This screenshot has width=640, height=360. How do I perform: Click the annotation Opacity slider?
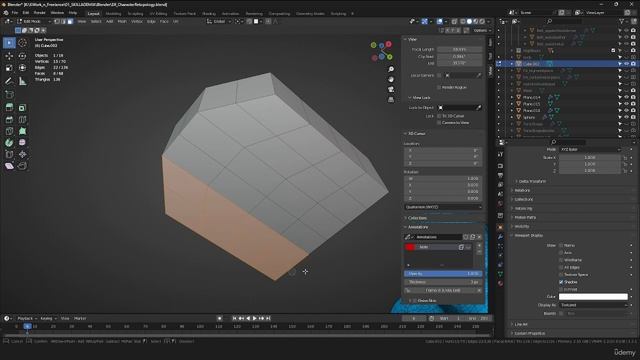point(443,274)
